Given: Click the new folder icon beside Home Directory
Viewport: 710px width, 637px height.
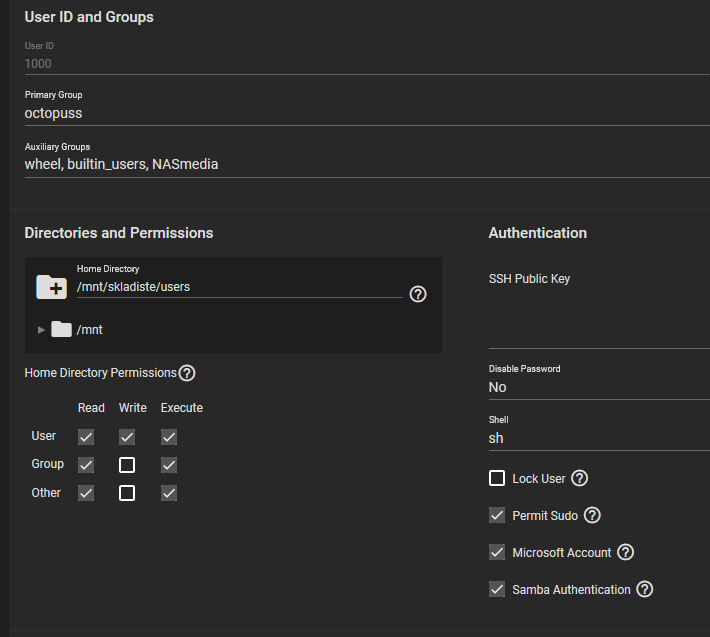Looking at the screenshot, I should click(52, 287).
